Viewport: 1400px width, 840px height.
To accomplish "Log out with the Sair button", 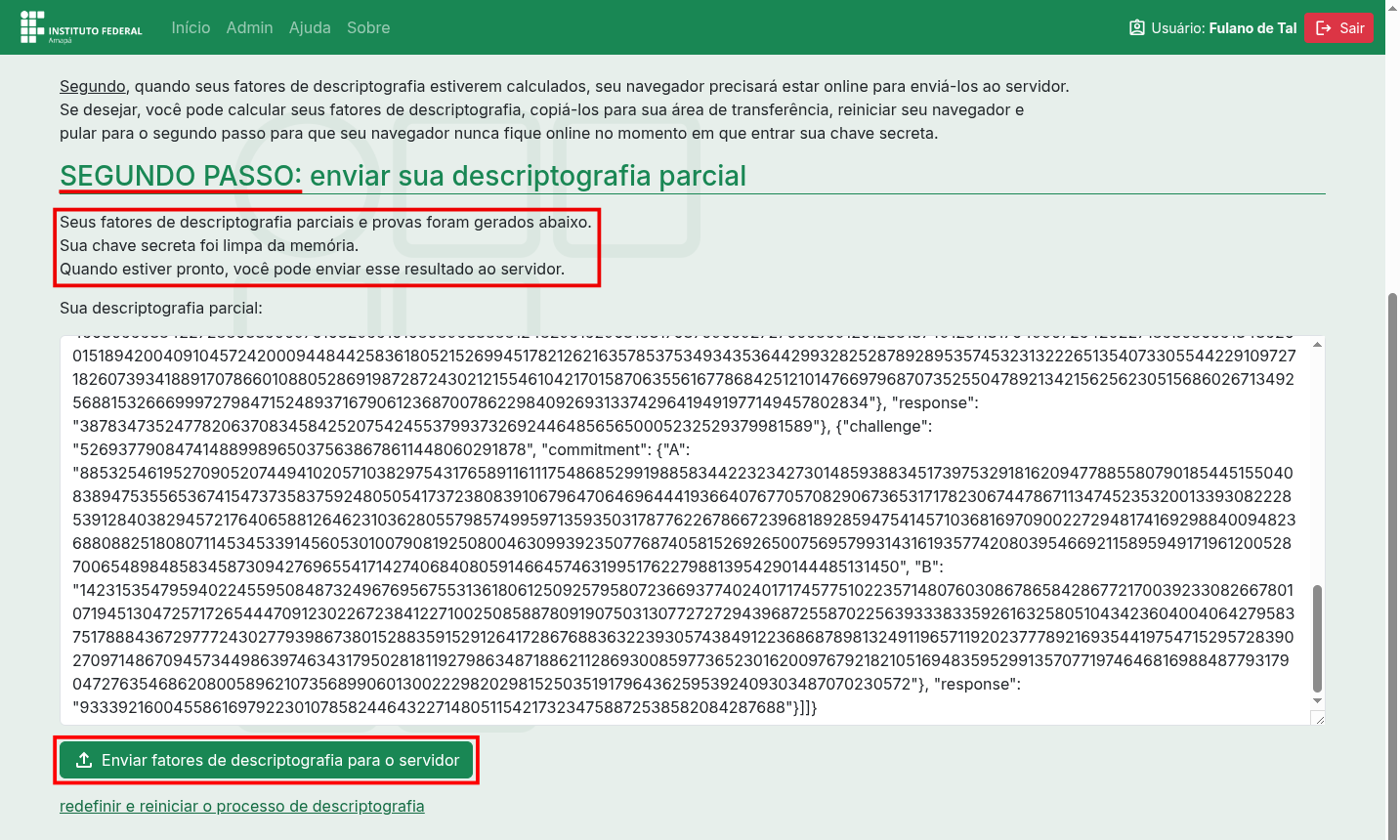I will (1338, 27).
